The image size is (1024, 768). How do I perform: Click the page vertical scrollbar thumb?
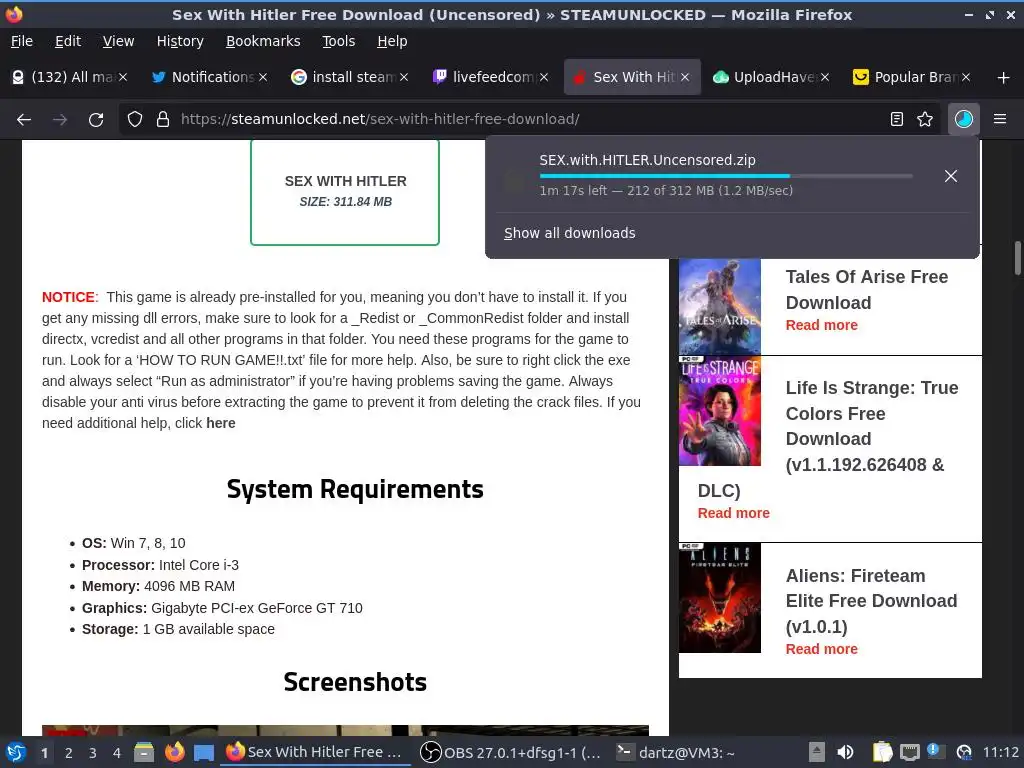[x=1017, y=258]
